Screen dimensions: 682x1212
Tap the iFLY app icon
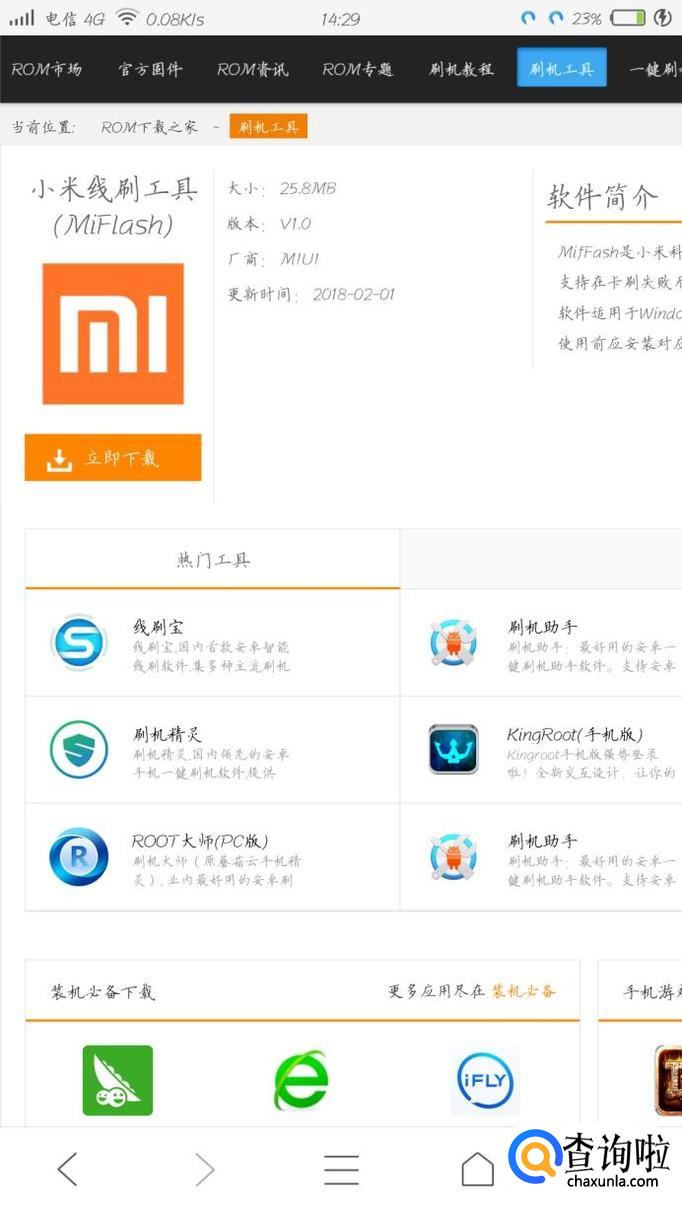(485, 1080)
